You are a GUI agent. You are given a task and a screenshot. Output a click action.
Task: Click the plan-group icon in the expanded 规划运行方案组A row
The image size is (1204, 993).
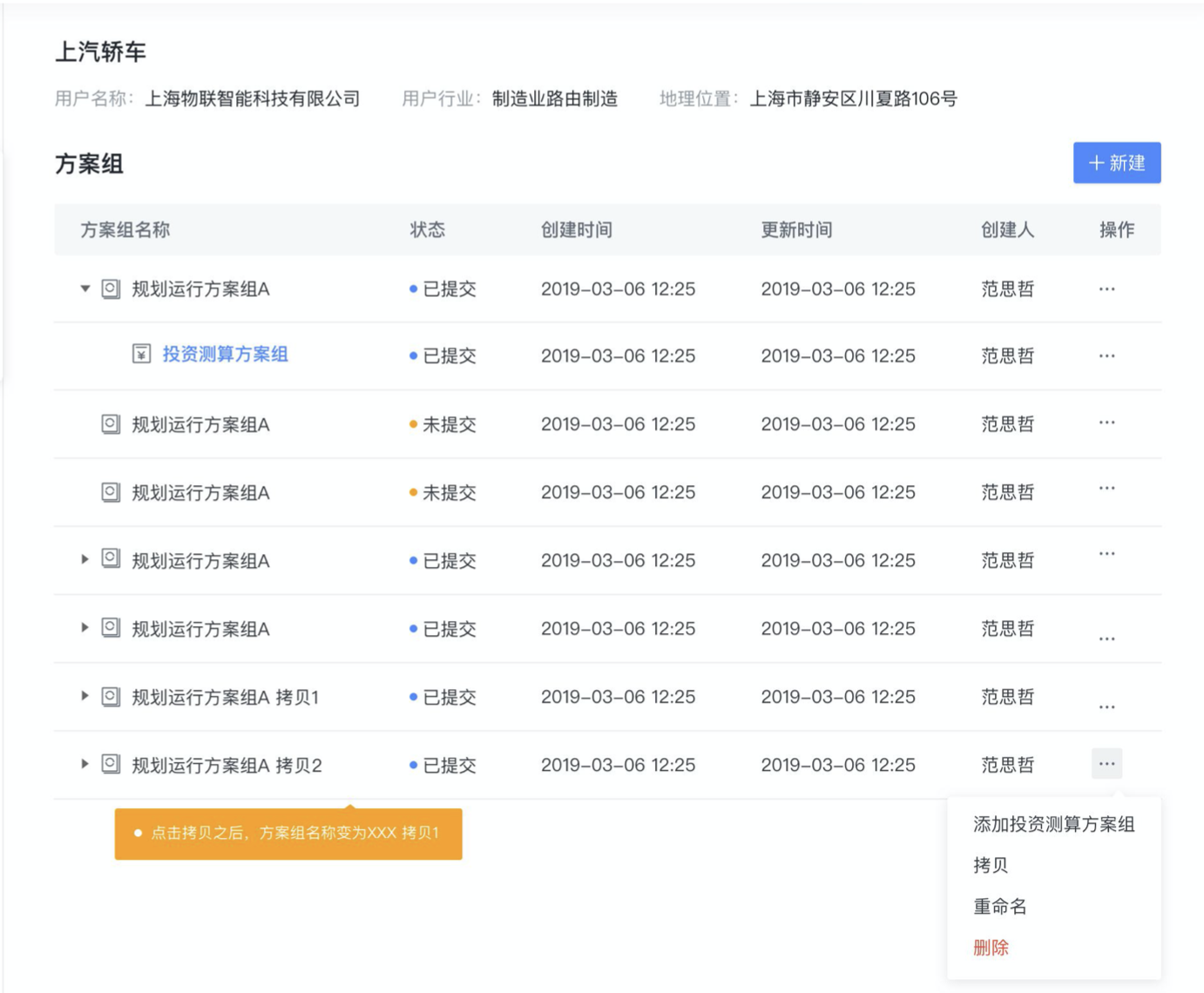coord(111,288)
